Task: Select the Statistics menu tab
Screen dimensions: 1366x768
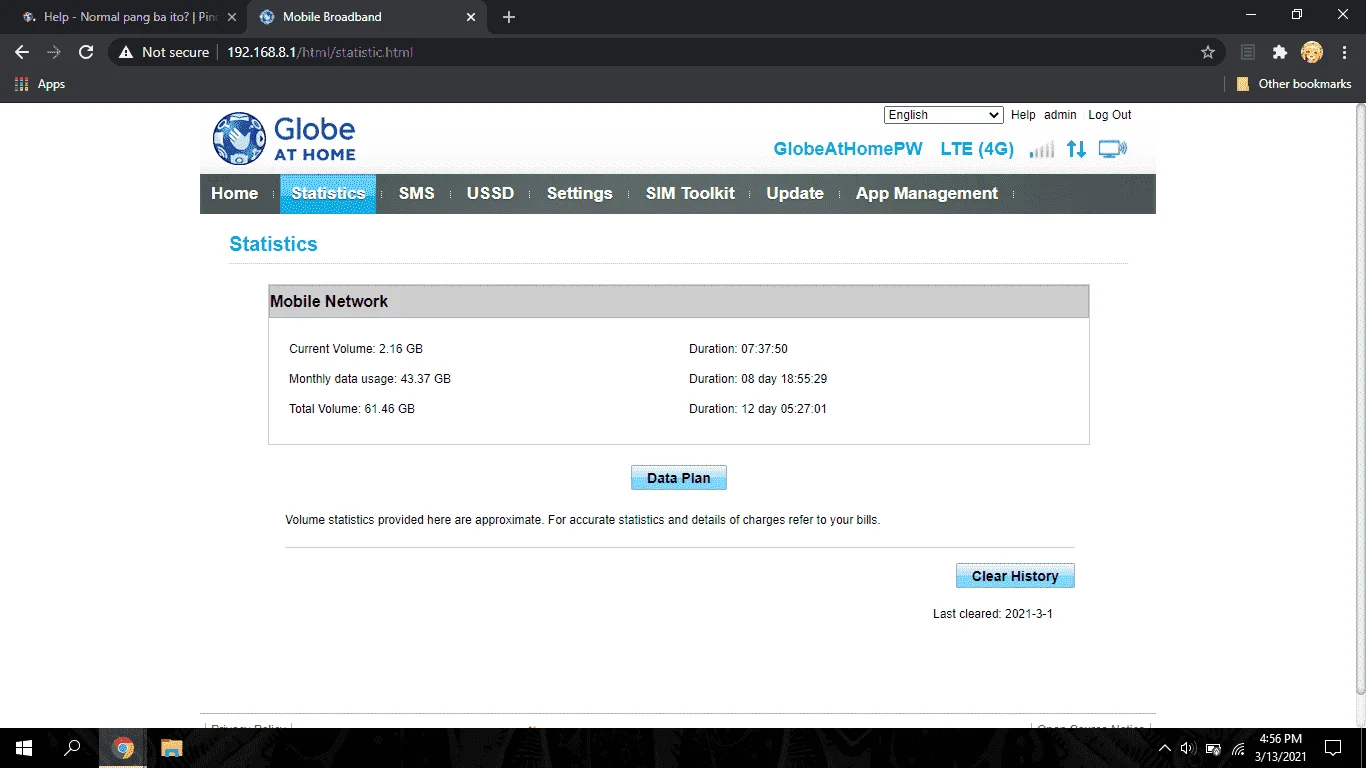Action: [x=328, y=194]
